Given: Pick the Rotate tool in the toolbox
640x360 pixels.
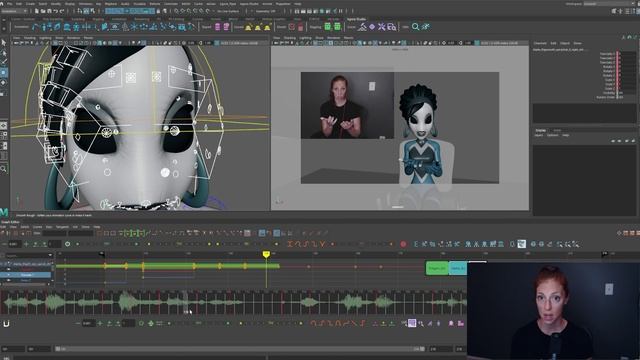Looking at the screenshot, I should [4, 82].
